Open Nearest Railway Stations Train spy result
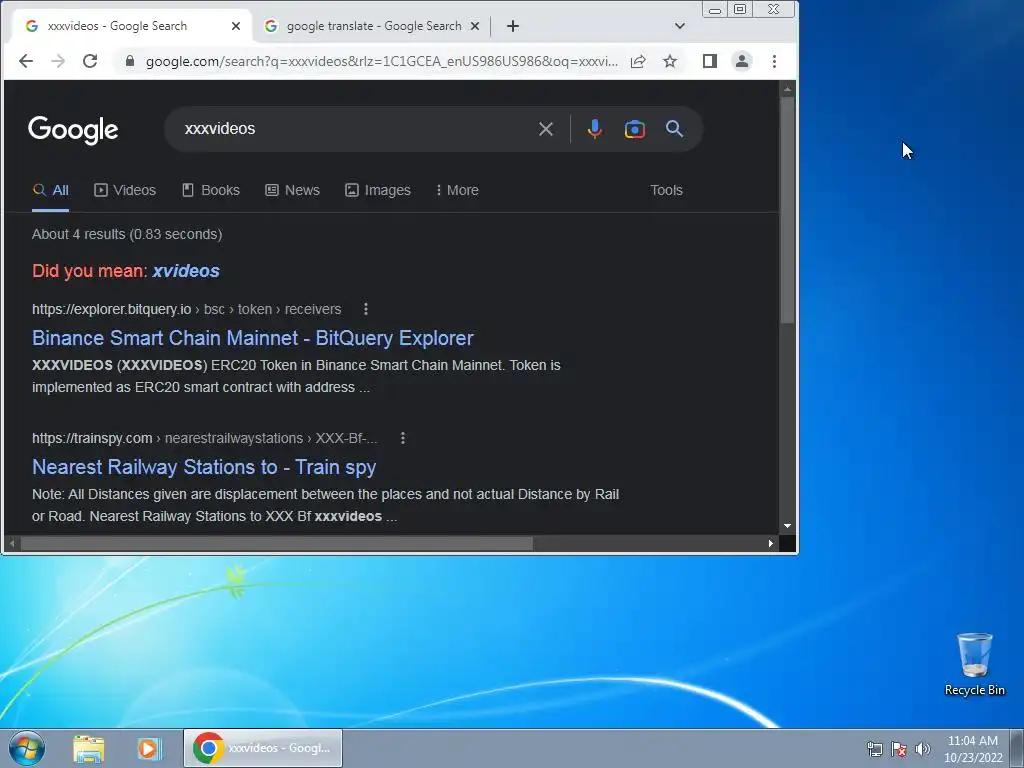Viewport: 1024px width, 768px height. pos(204,468)
